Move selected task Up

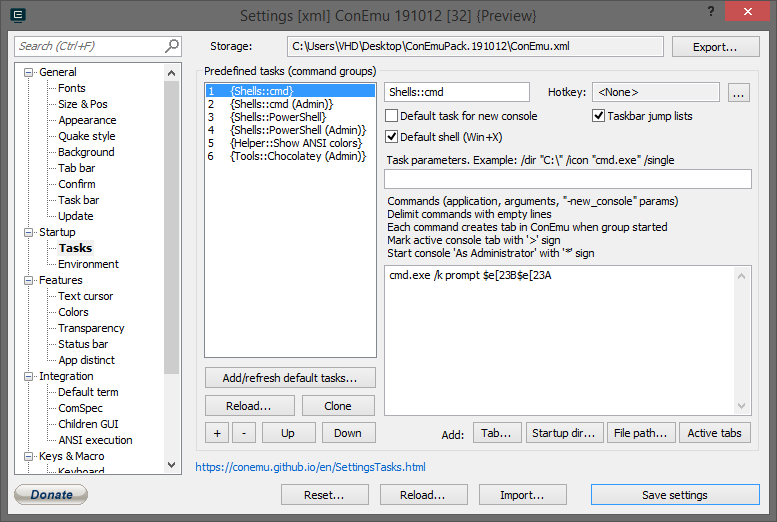click(288, 433)
